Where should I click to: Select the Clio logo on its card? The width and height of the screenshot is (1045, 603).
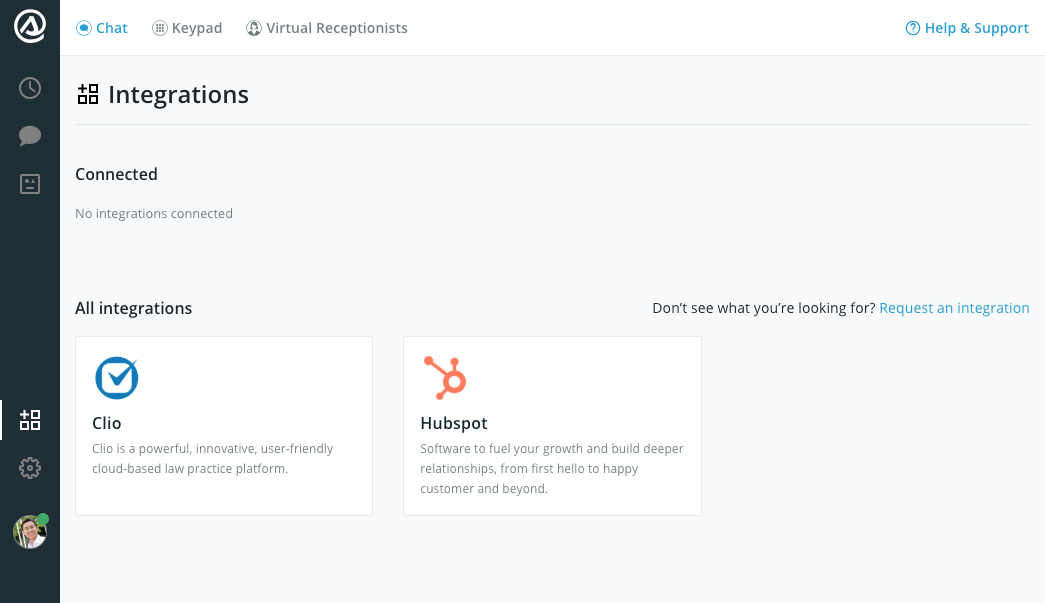[117, 378]
